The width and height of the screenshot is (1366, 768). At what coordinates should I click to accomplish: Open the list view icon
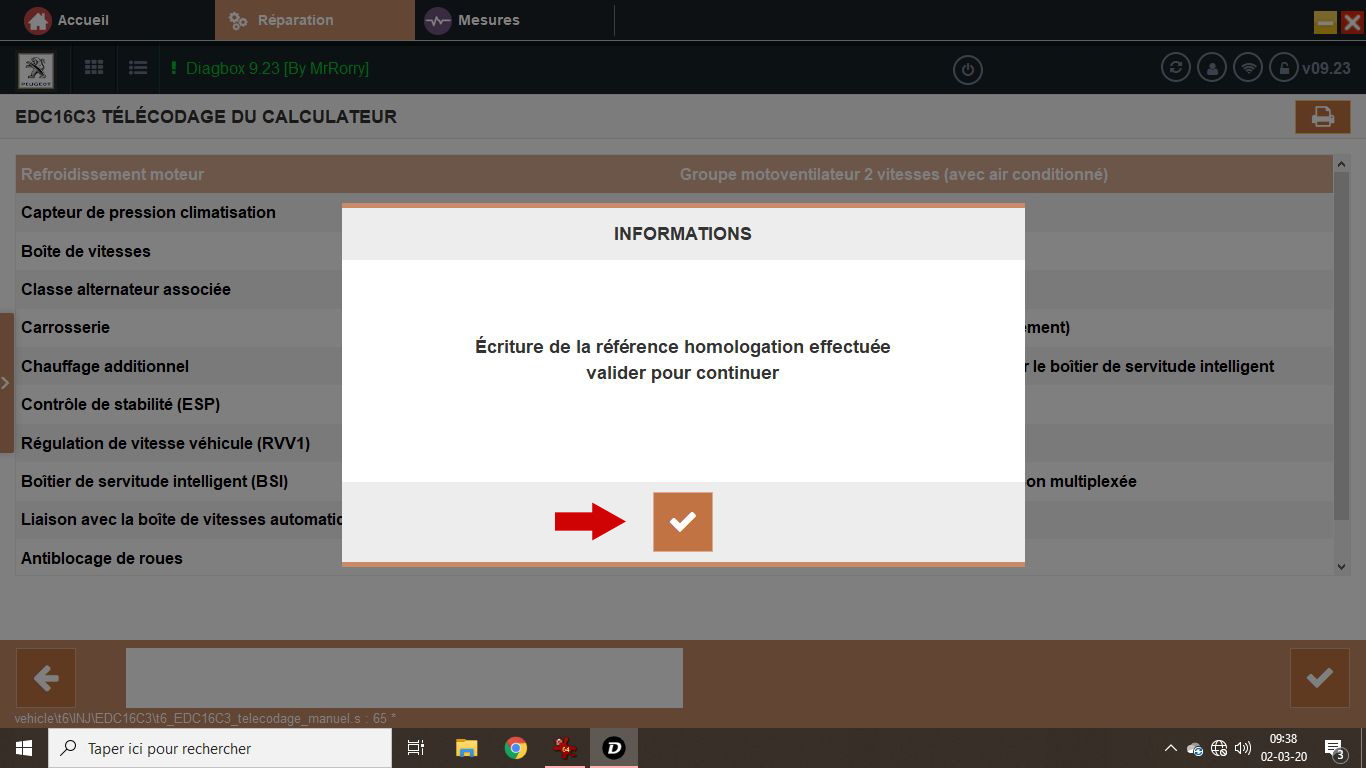coord(138,68)
